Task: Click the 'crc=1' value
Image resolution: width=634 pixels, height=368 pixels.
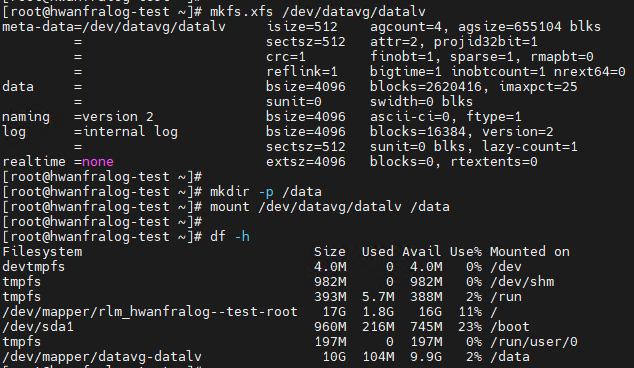Action: point(286,57)
